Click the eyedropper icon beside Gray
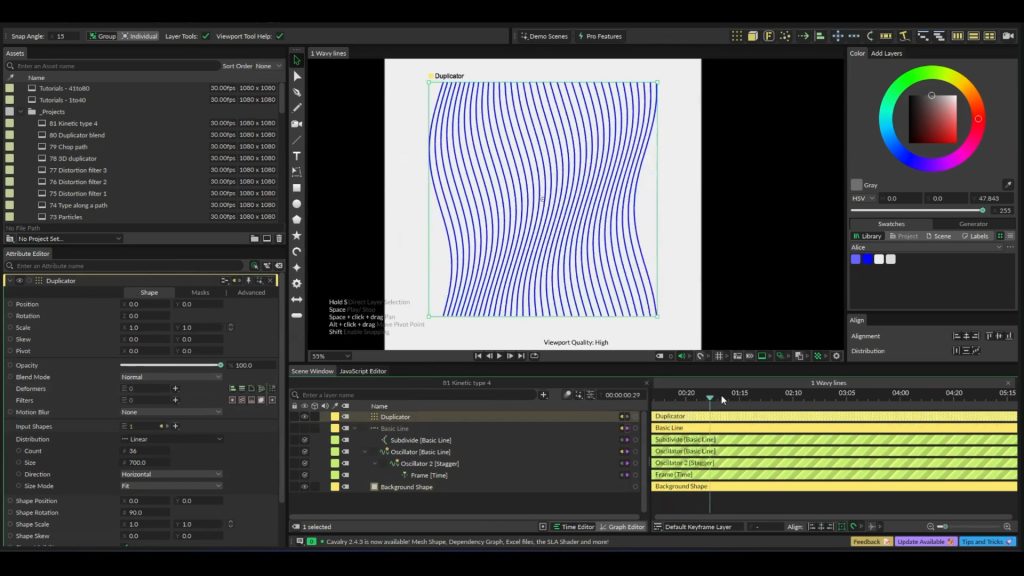The image size is (1024, 576). click(x=1007, y=185)
